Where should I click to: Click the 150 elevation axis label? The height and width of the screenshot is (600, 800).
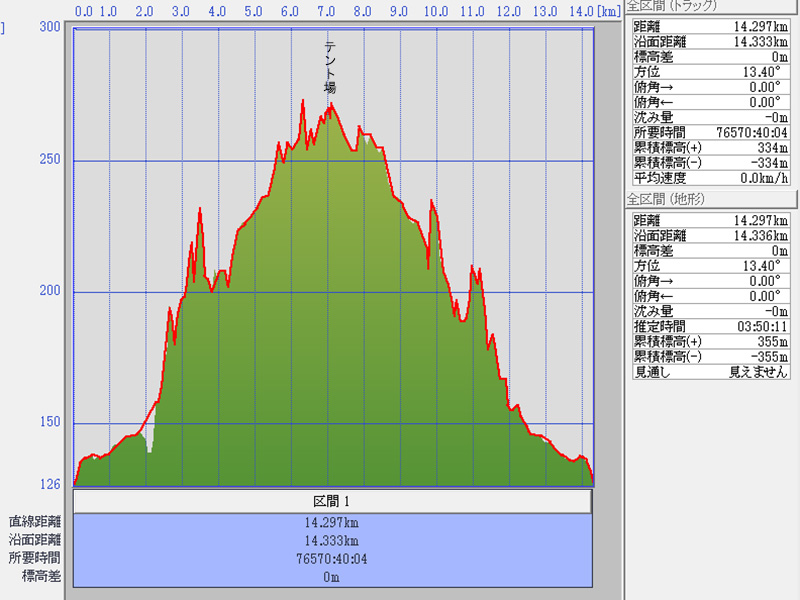[x=48, y=423]
